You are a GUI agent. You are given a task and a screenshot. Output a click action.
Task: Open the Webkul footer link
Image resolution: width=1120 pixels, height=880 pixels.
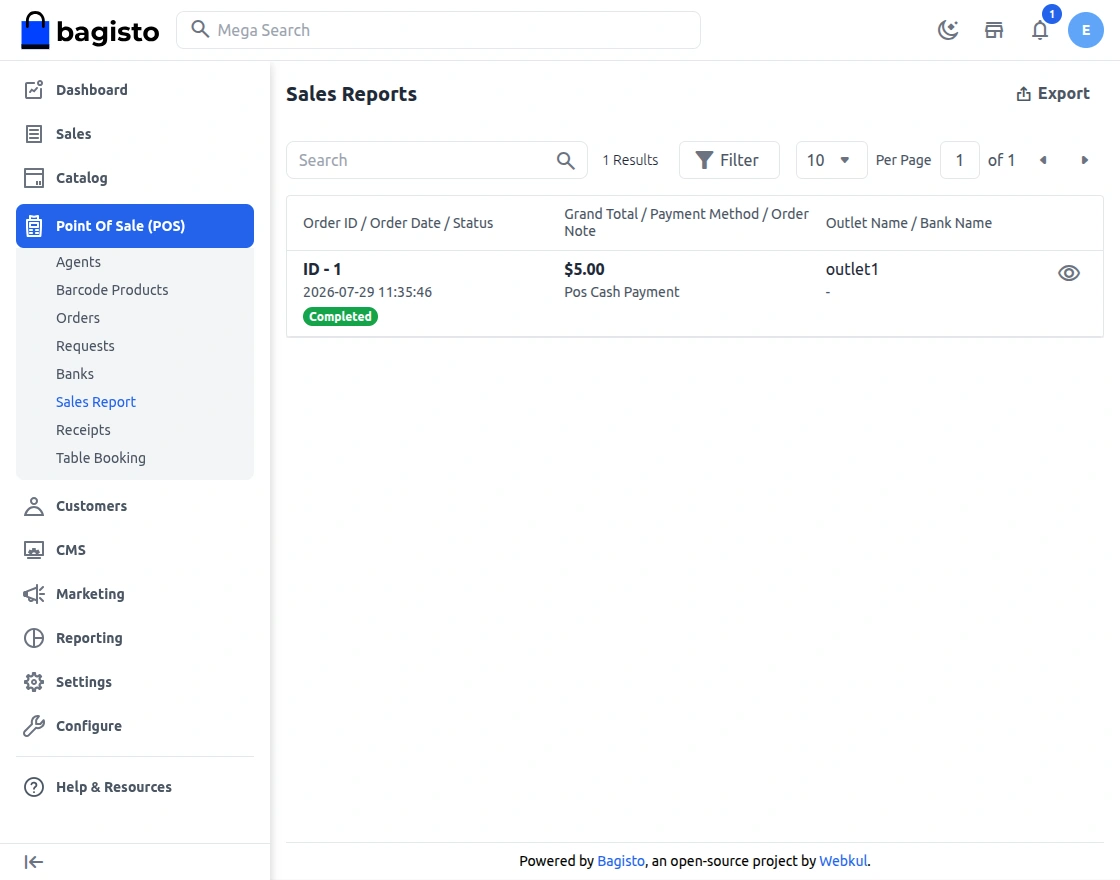coord(843,861)
